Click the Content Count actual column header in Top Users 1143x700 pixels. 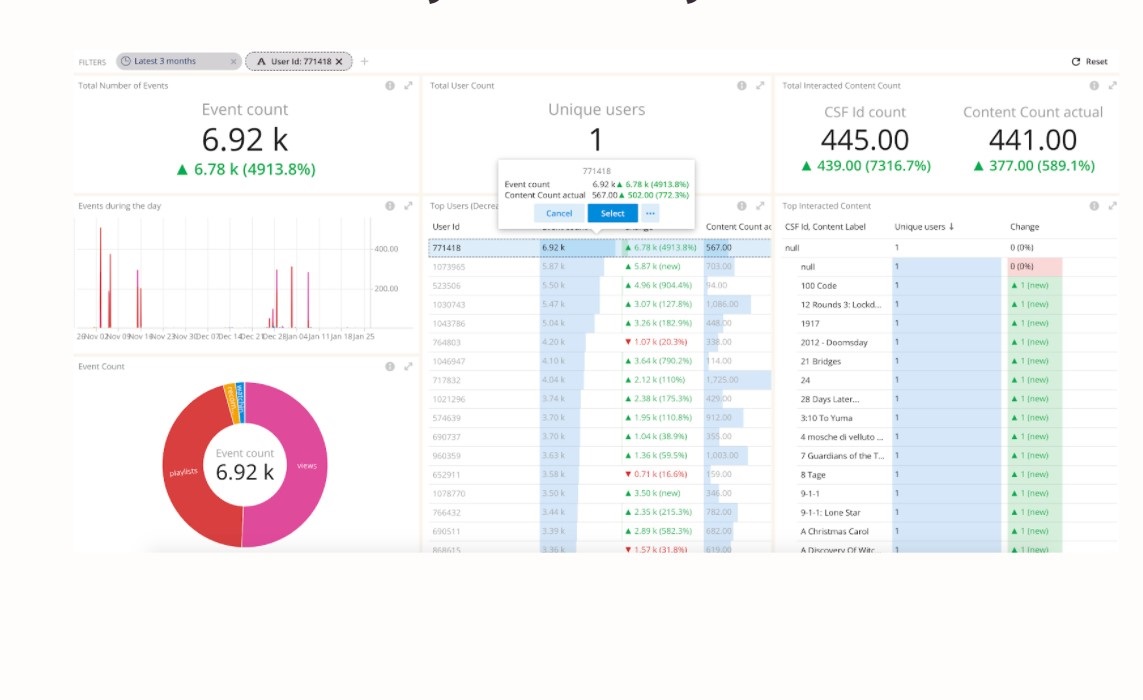(x=738, y=227)
